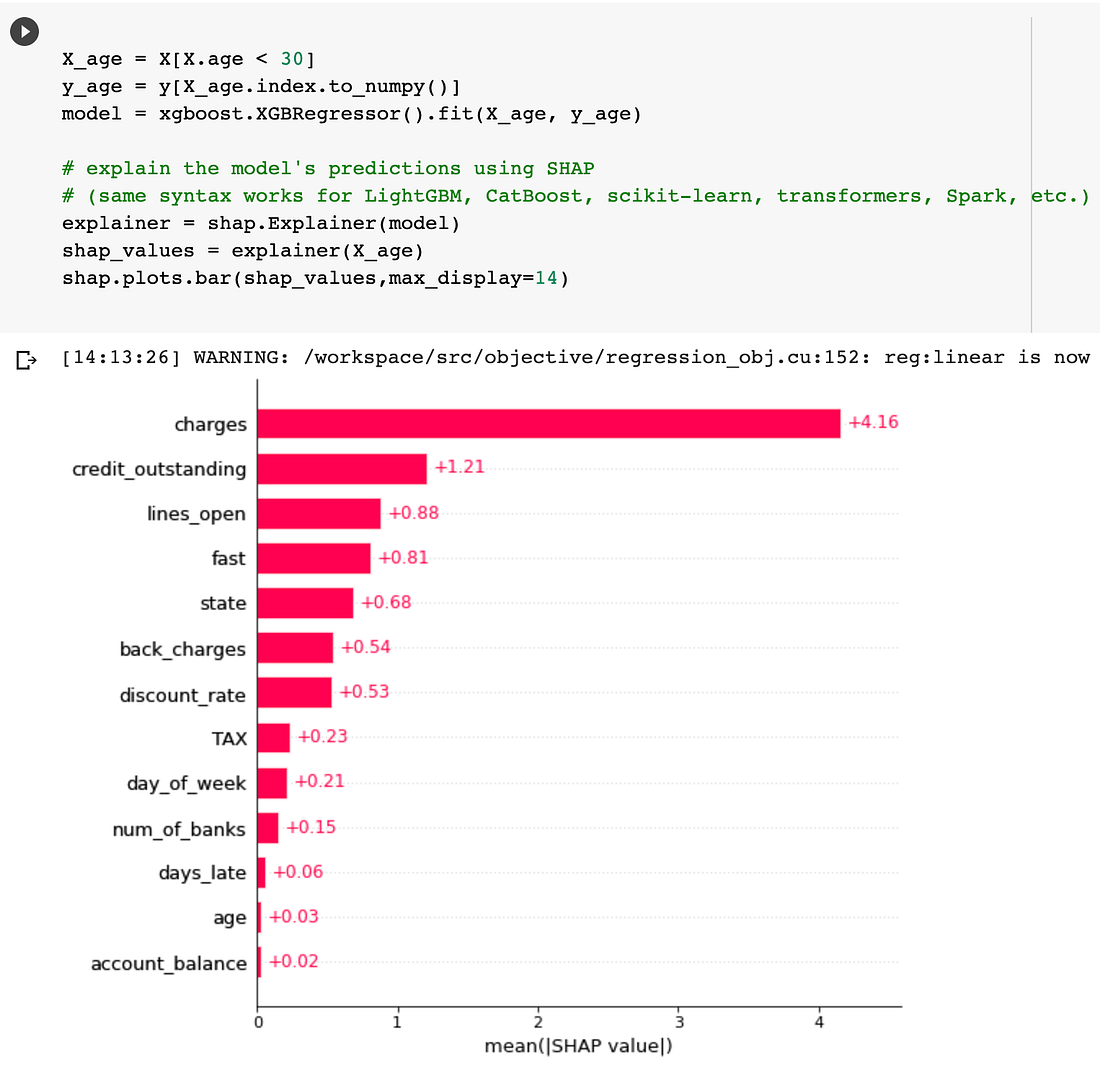The image size is (1100, 1091).
Task: Click the '+0.68' value label
Action: [x=387, y=603]
